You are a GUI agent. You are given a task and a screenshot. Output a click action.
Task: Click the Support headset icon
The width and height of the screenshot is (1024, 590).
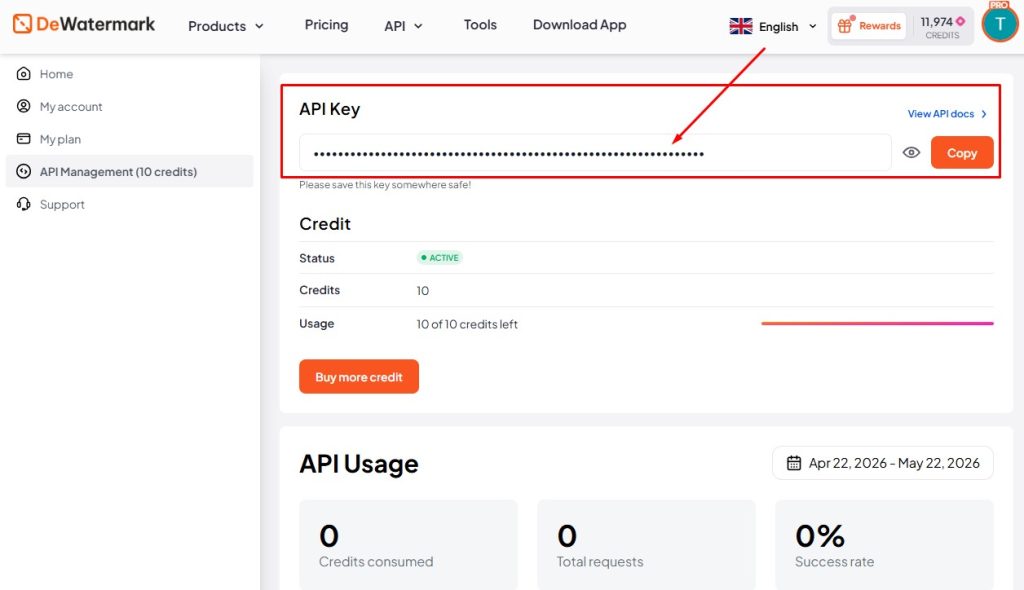click(24, 204)
